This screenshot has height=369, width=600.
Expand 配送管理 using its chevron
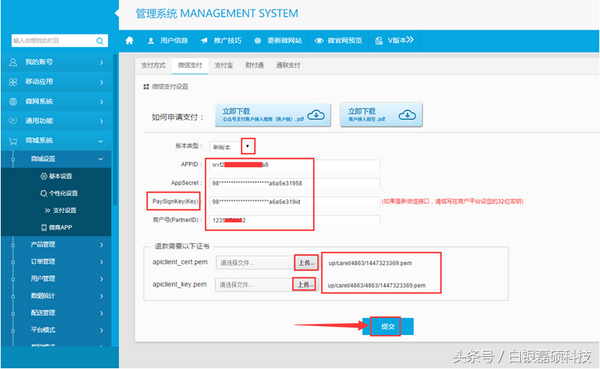tap(101, 313)
